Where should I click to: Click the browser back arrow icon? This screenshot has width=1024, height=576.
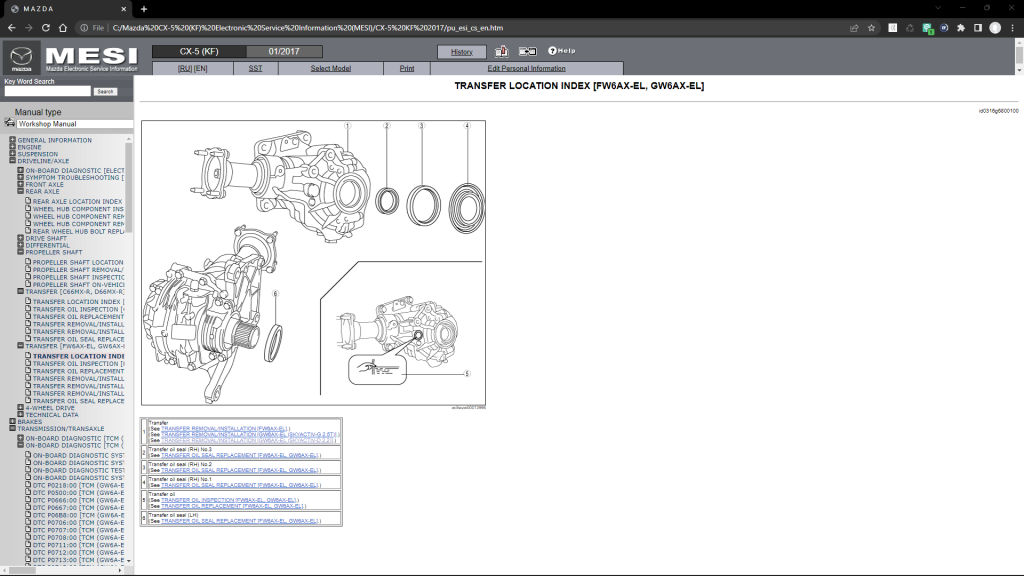pos(12,28)
